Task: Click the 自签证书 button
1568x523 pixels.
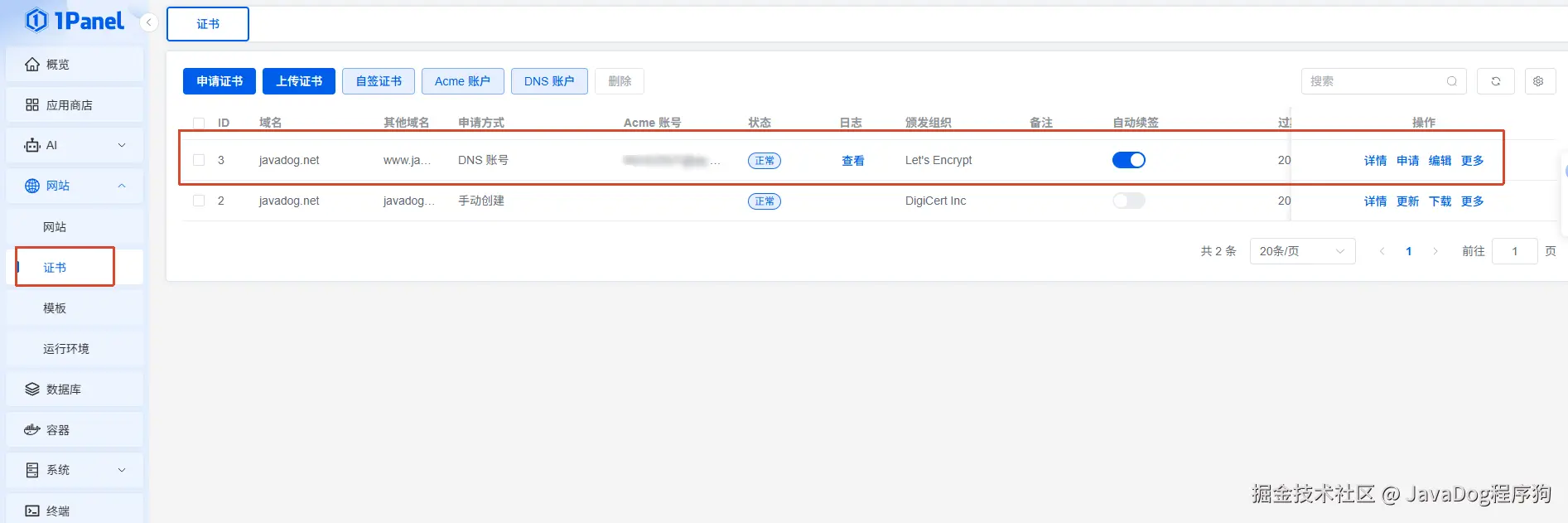Action: 379,81
